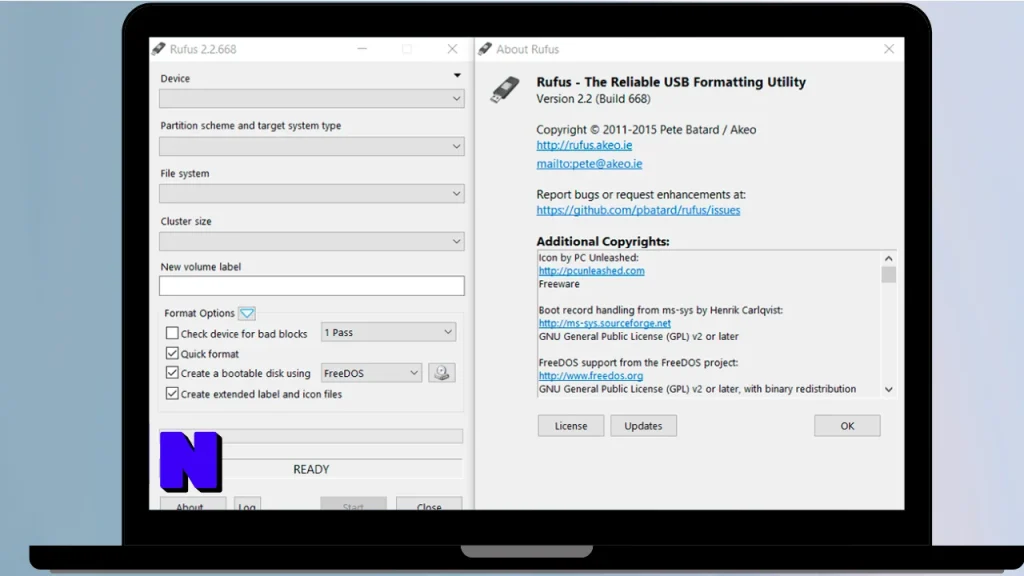1024x576 pixels.
Task: Click 'FreeDOS support from the FreeDOS project' line
Action: (638, 362)
